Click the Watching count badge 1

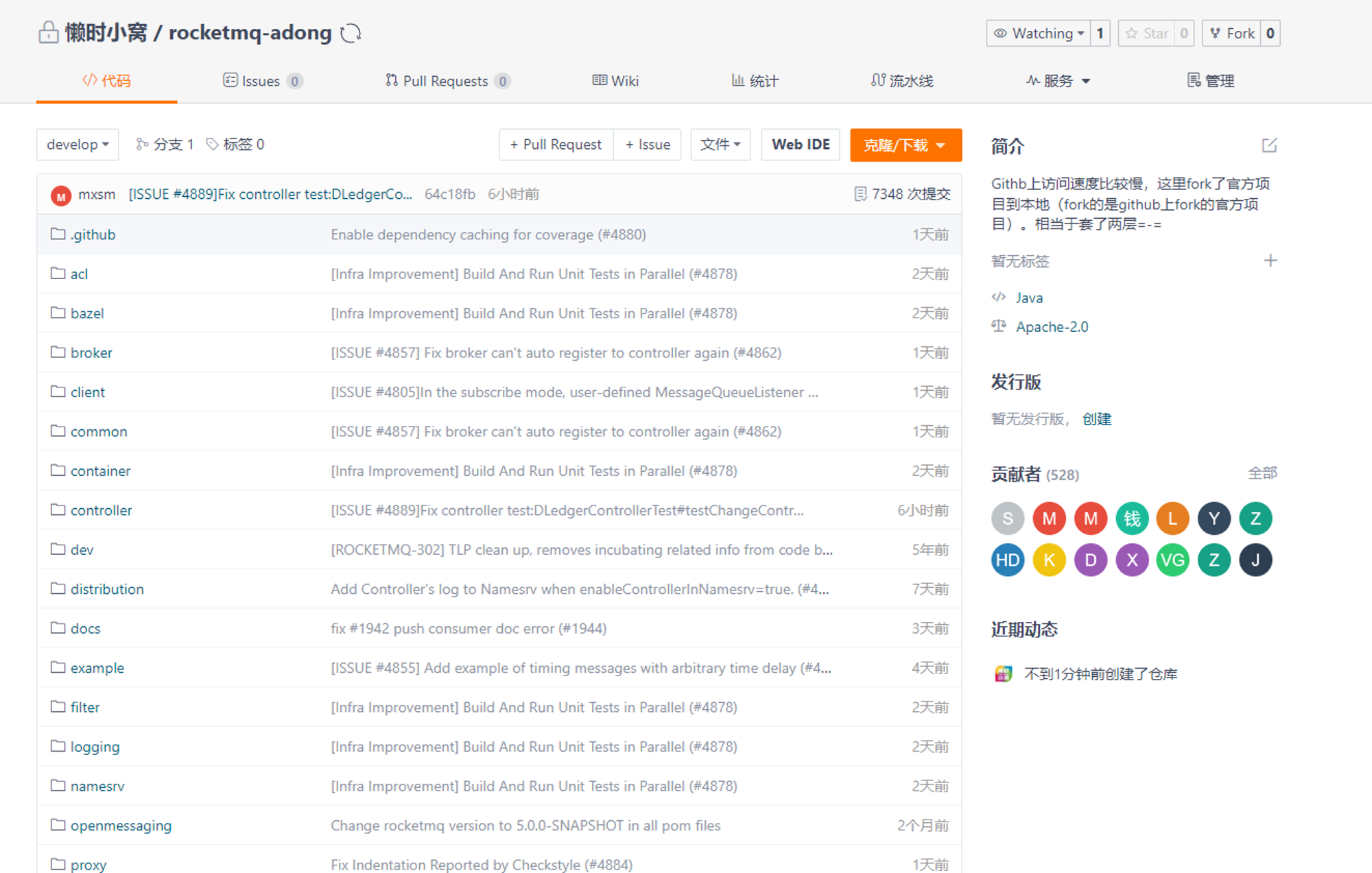coord(1100,33)
